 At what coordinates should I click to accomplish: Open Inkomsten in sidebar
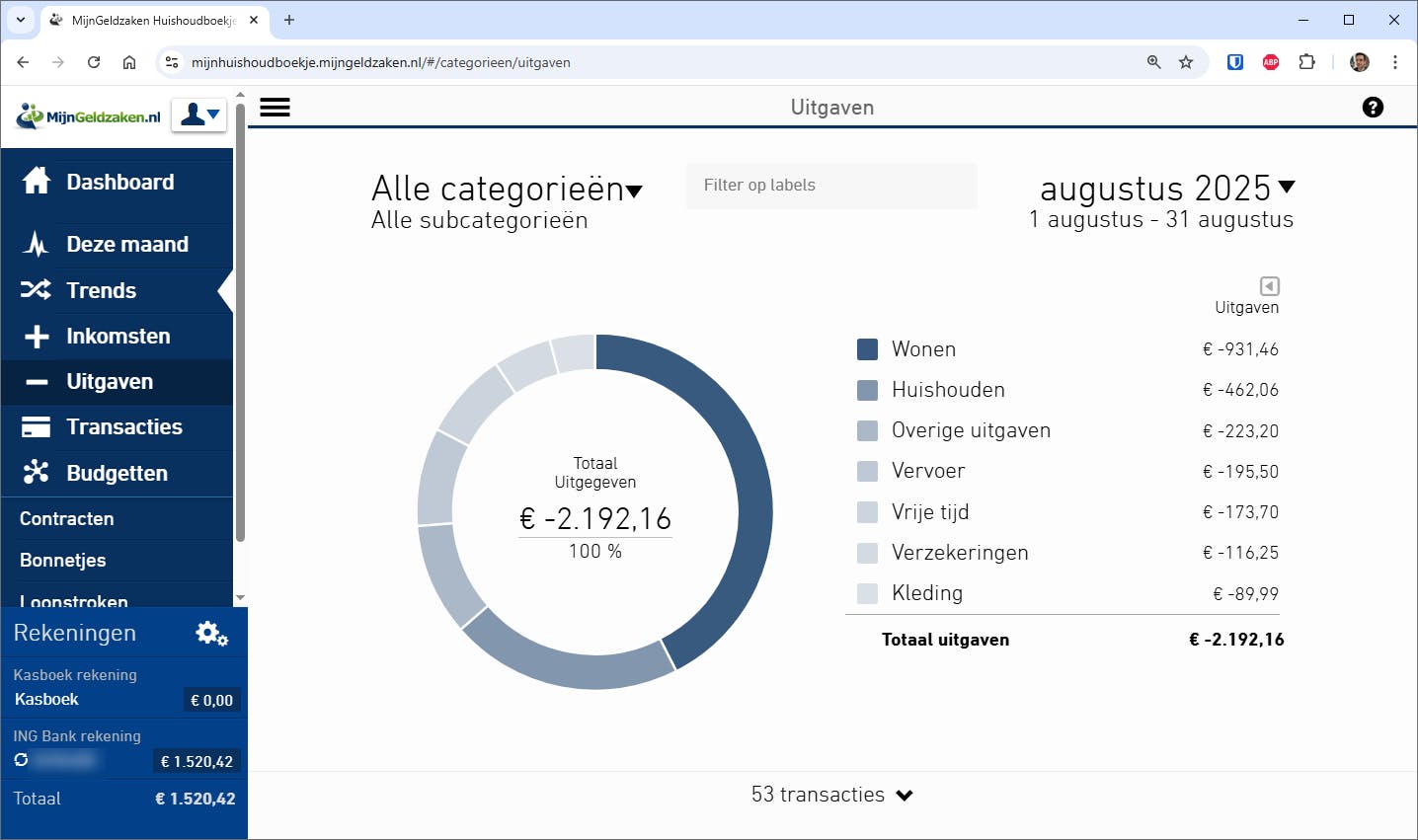[x=117, y=336]
